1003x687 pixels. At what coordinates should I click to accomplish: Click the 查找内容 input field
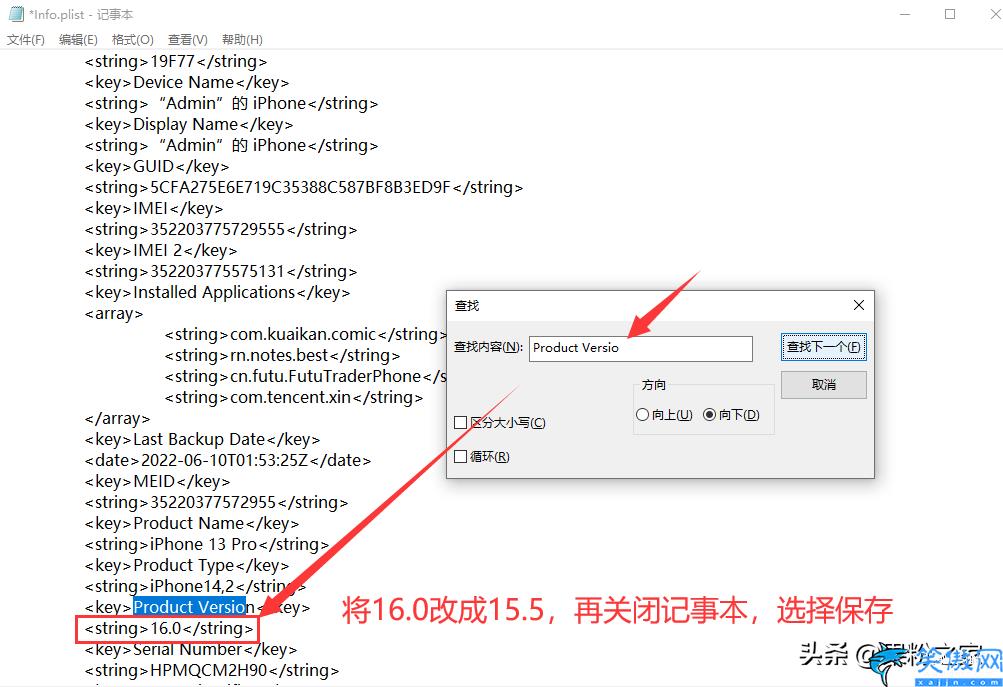(640, 348)
